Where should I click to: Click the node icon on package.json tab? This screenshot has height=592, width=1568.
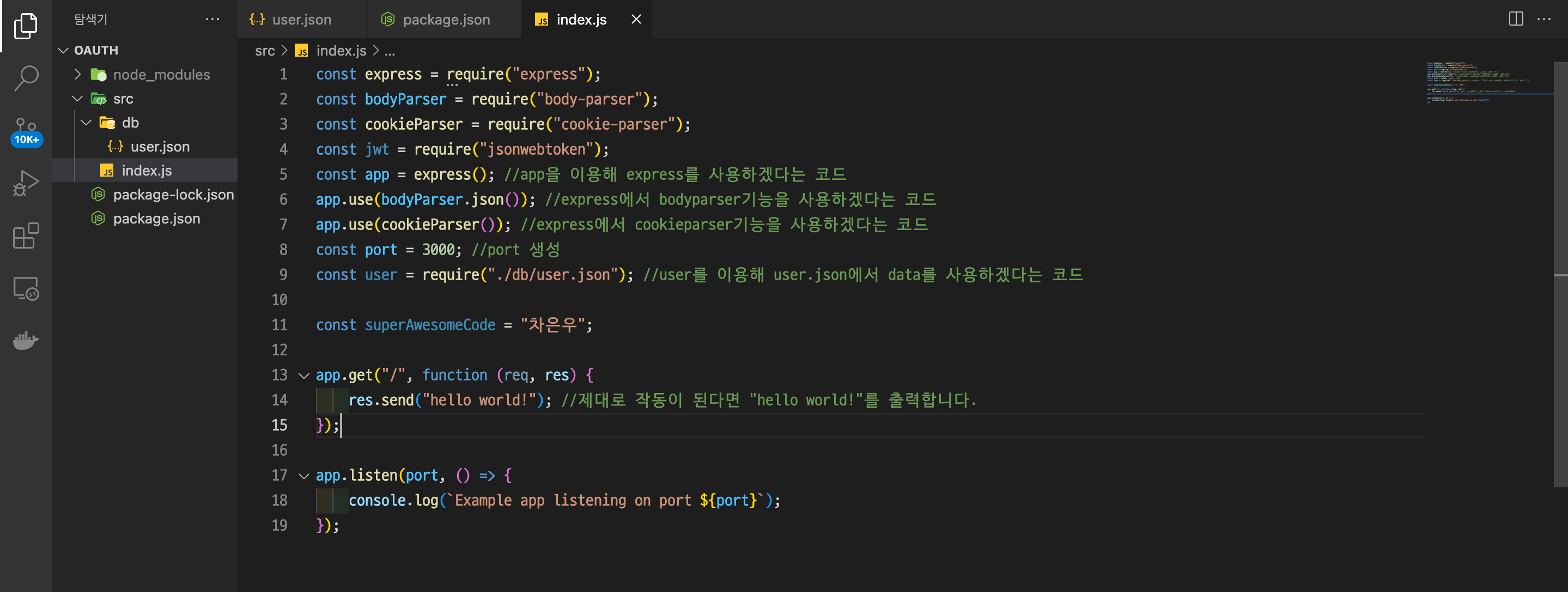388,20
